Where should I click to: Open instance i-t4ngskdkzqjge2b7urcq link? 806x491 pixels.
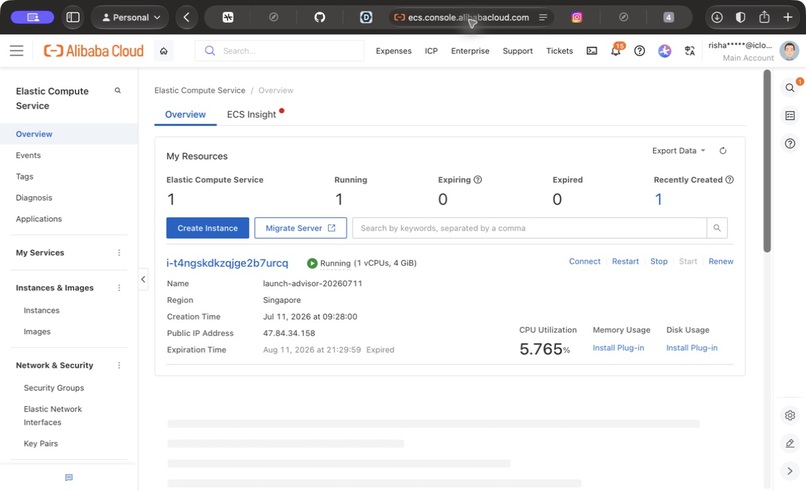coord(227,263)
